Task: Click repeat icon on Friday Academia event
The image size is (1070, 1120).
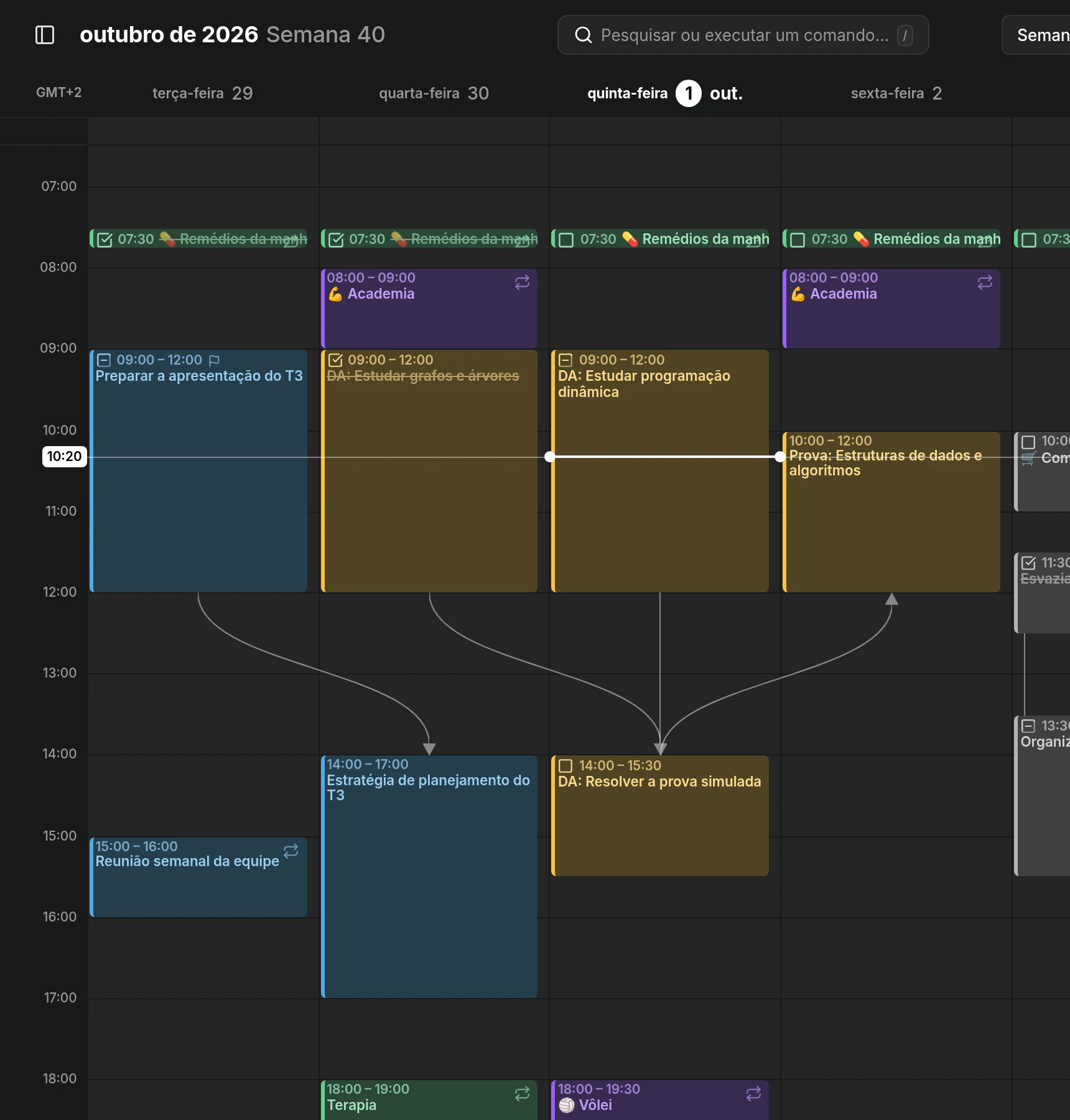Action: click(x=985, y=282)
